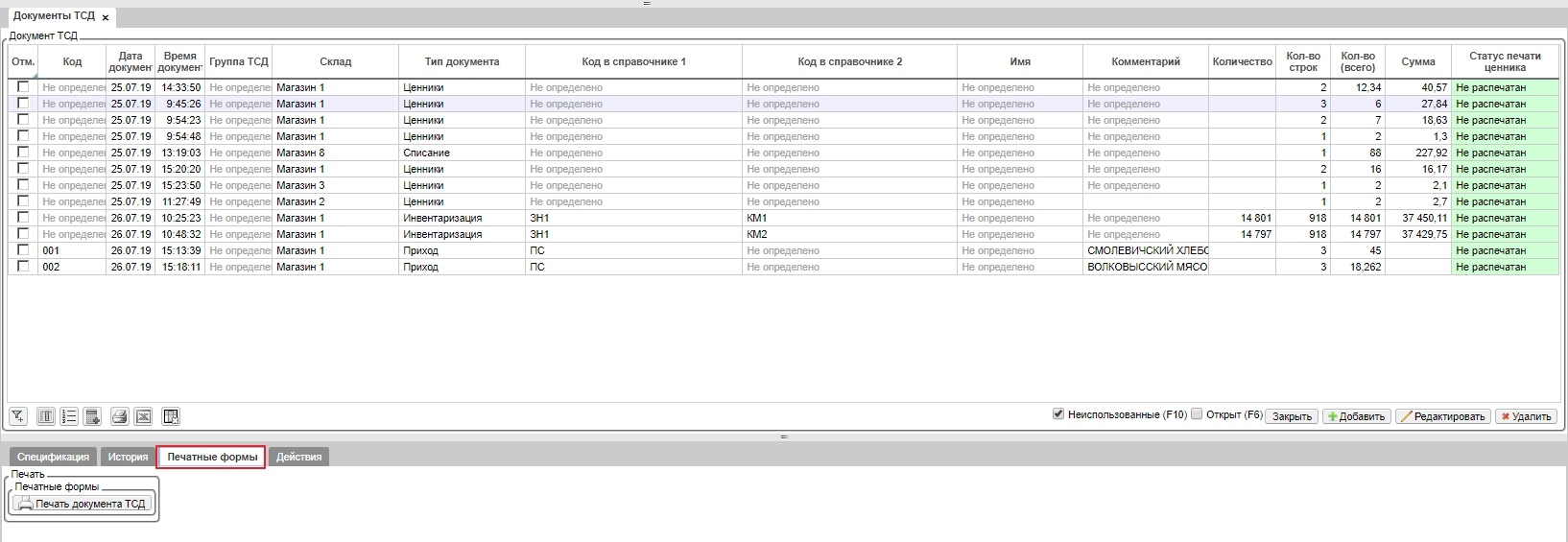The height and width of the screenshot is (542, 1568).
Task: Click Печать документа ТСД button
Action: click(82, 504)
